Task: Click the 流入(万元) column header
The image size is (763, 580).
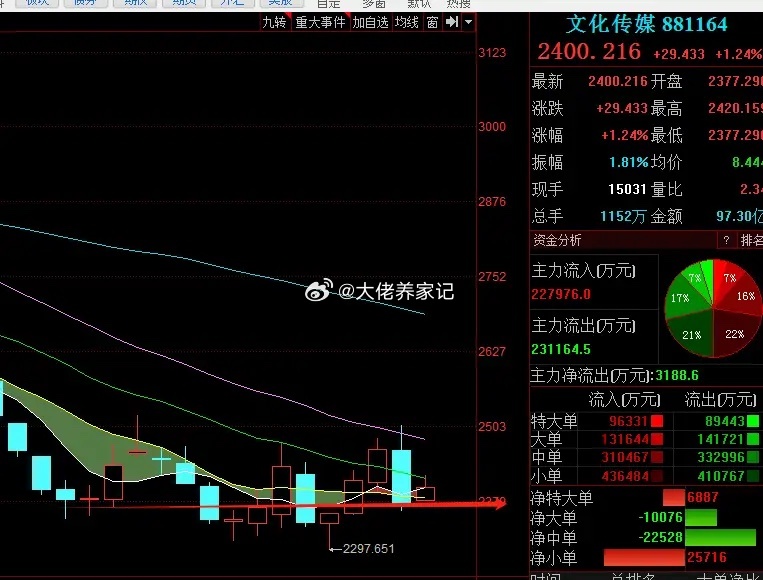Action: pyautogui.click(x=624, y=399)
